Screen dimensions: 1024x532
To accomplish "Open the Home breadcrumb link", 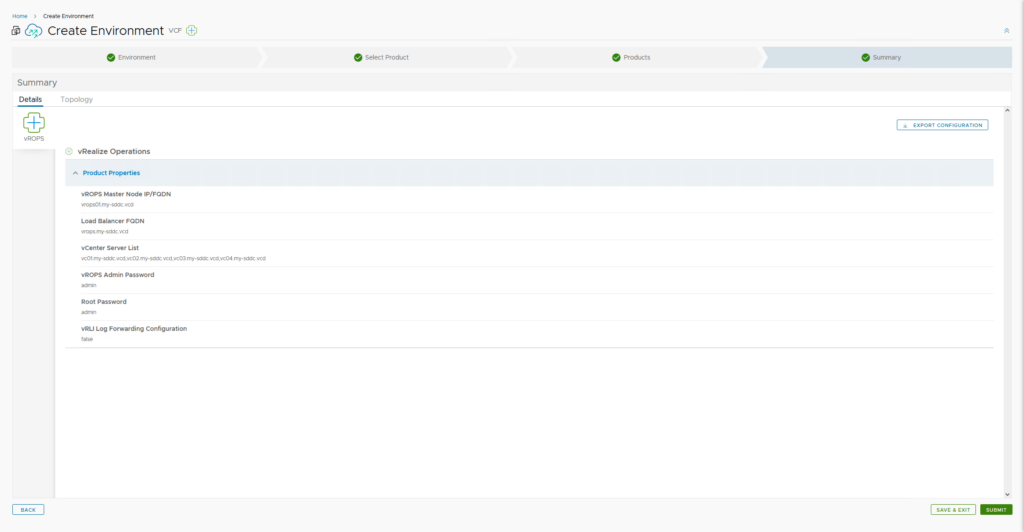I will coord(20,16).
